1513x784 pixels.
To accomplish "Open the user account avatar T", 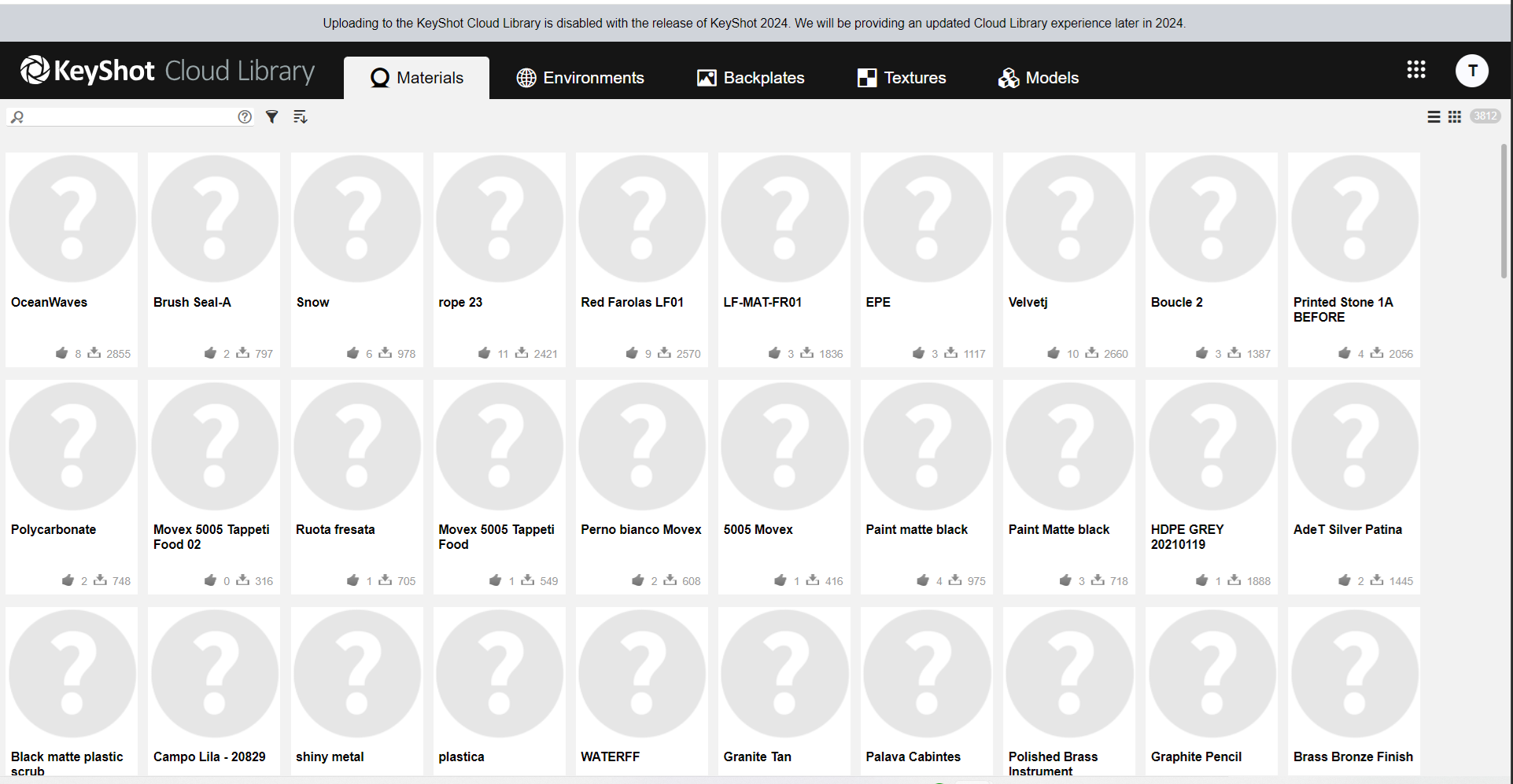I will pyautogui.click(x=1471, y=70).
